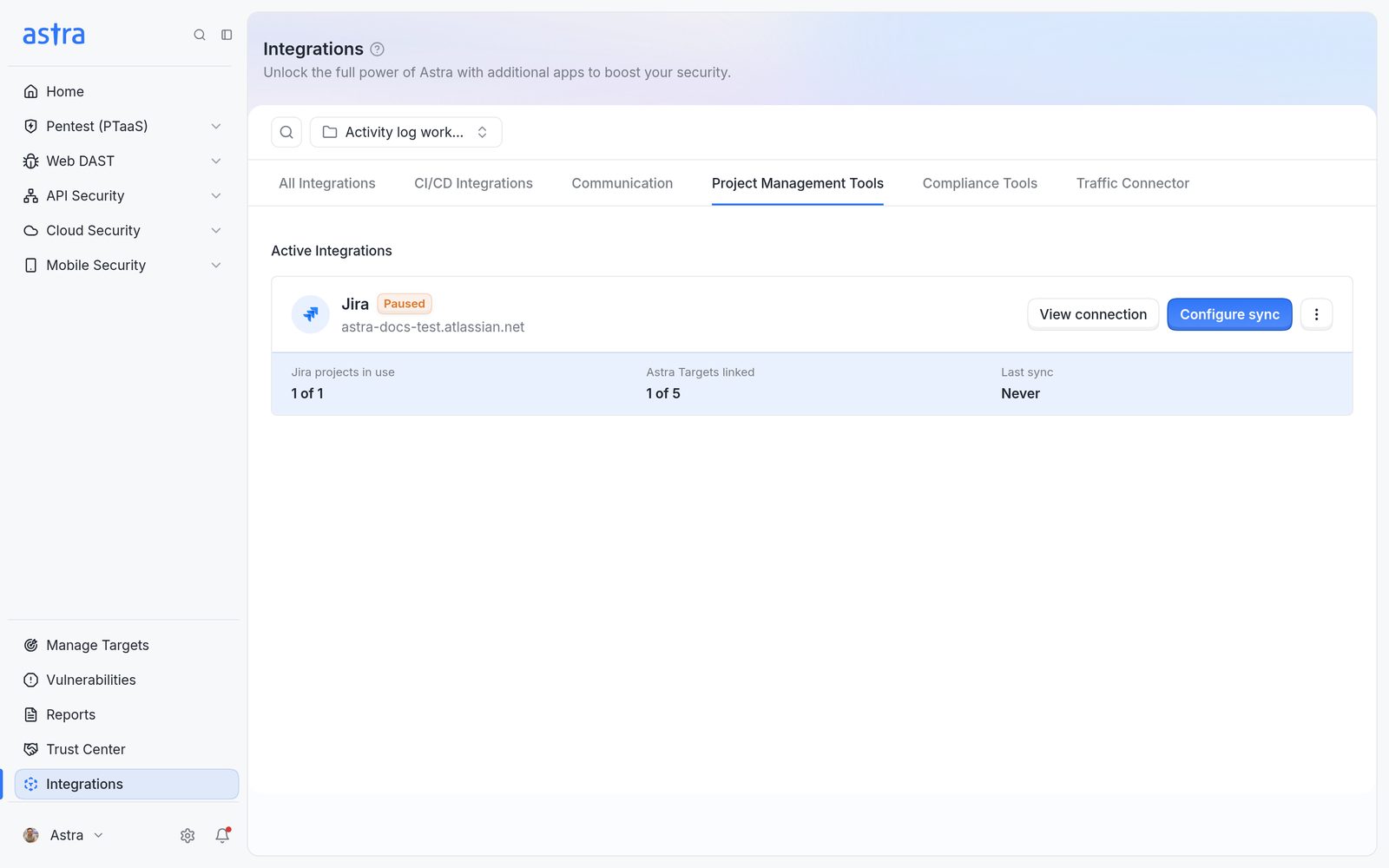Screen dimensions: 1389x868
Task: Open the Integrations help question-mark icon
Action: pyautogui.click(x=377, y=49)
